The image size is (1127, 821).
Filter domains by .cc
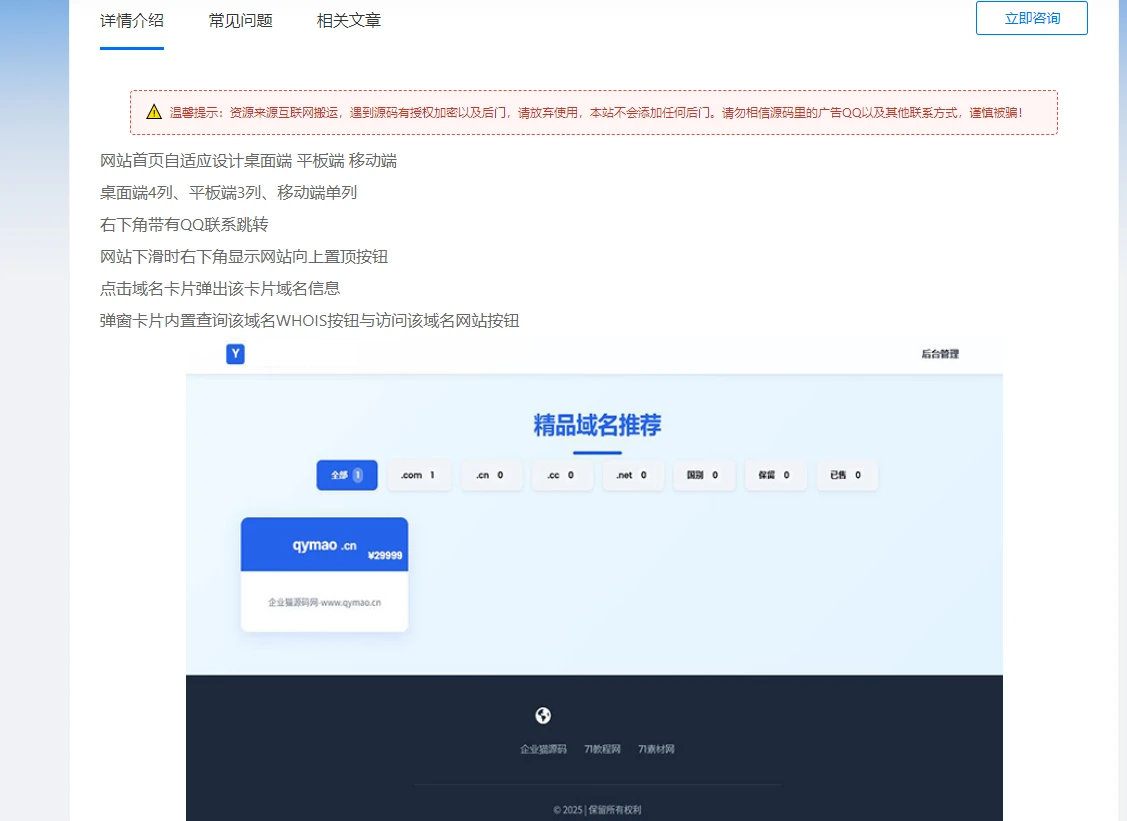(562, 475)
